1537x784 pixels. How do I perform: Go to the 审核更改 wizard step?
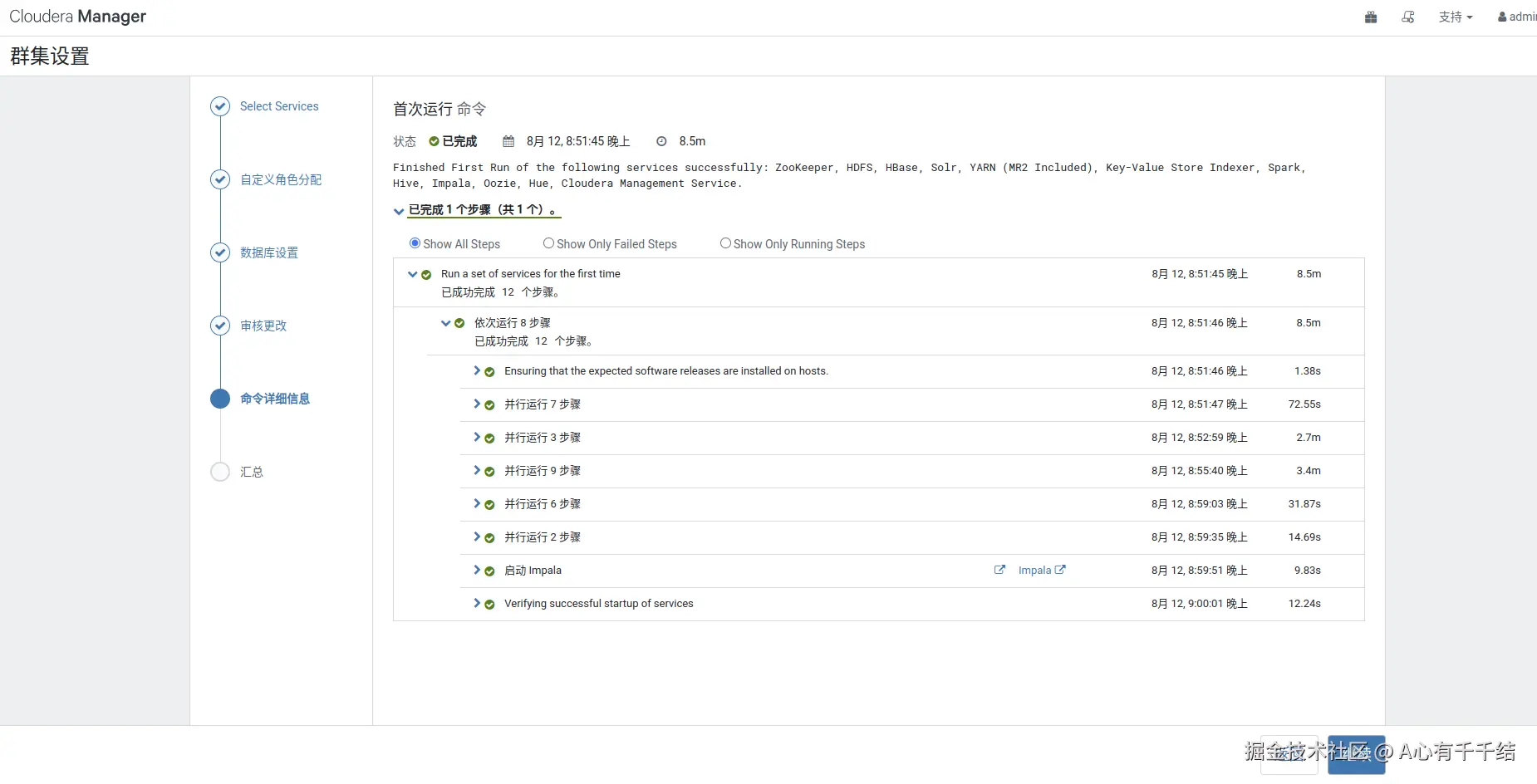263,326
